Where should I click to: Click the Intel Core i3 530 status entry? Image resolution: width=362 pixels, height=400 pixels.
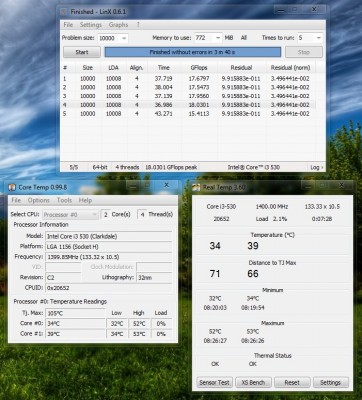254,167
